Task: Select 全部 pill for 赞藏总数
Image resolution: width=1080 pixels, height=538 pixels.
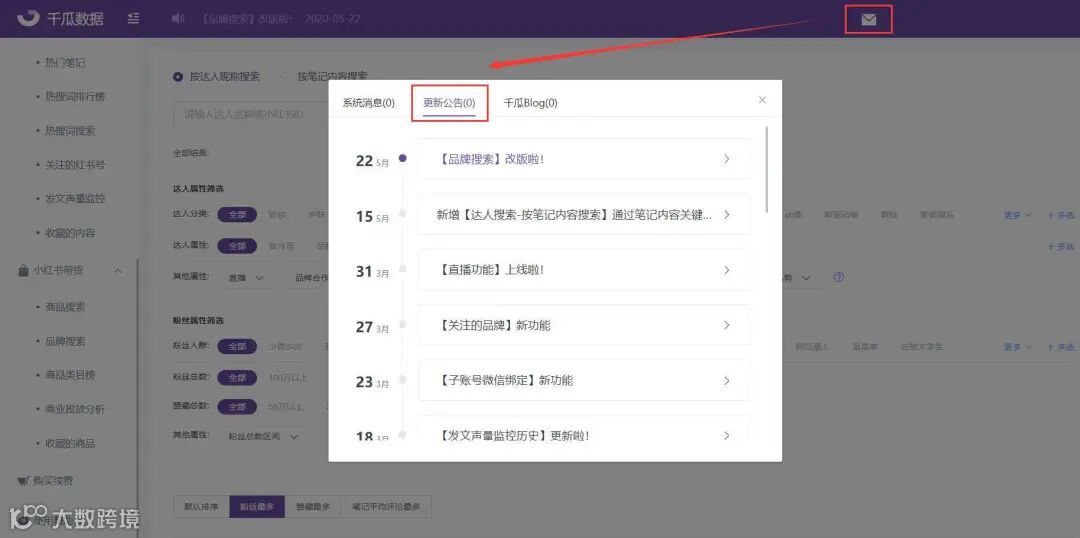Action: coord(237,406)
